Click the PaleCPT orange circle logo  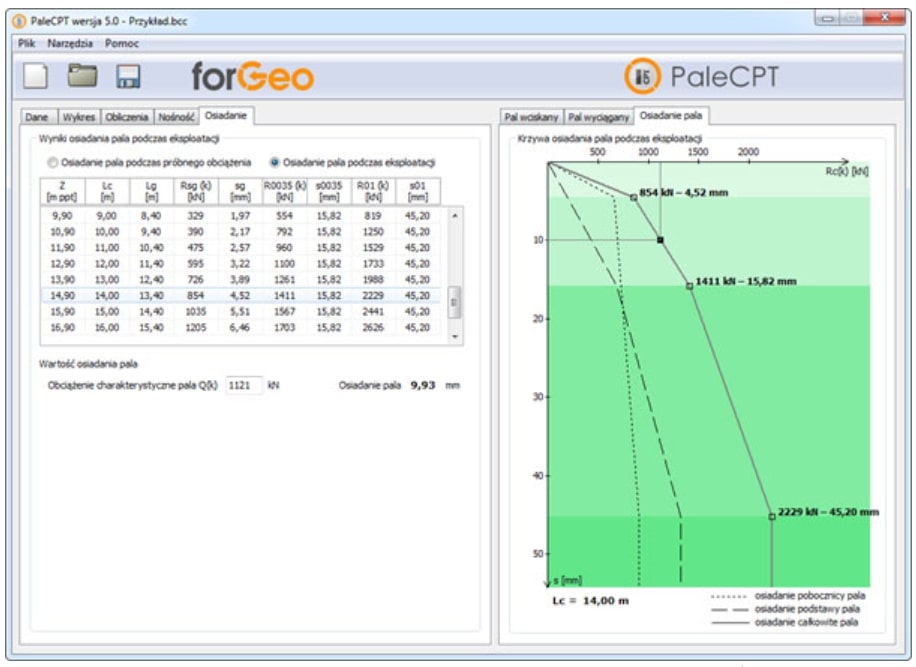[x=642, y=77]
